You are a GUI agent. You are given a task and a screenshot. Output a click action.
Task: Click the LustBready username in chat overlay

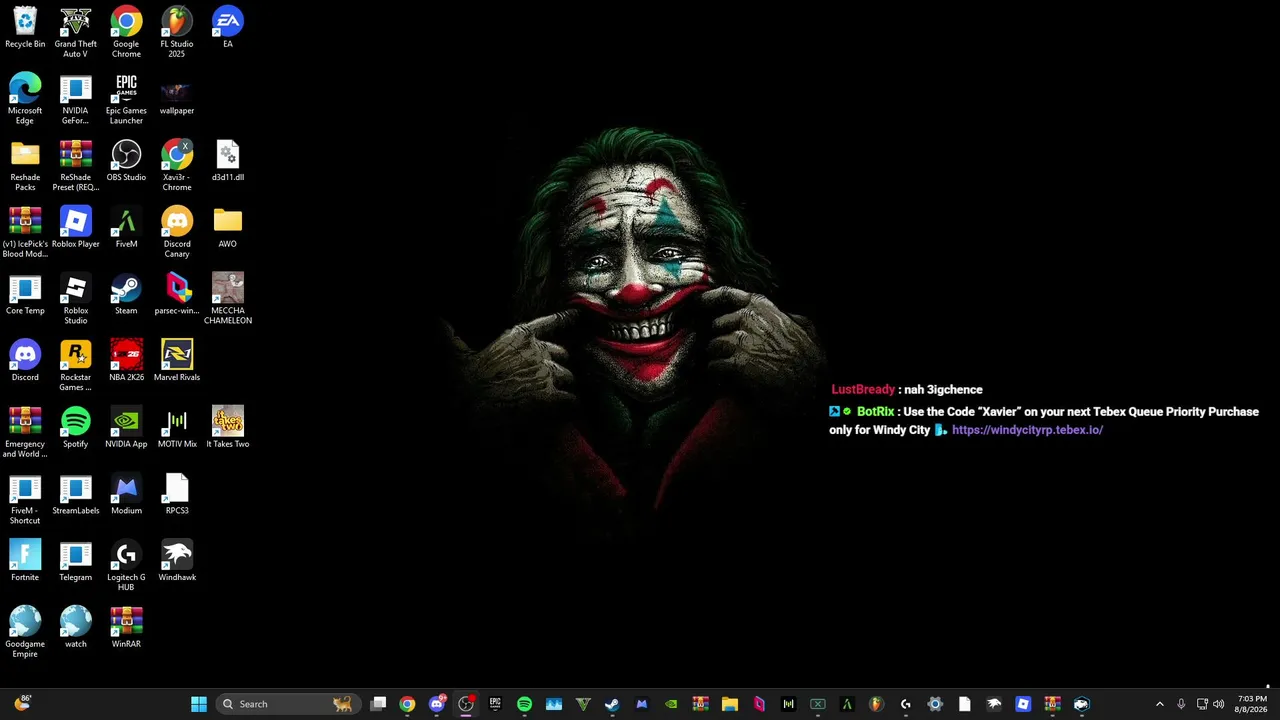[863, 390]
